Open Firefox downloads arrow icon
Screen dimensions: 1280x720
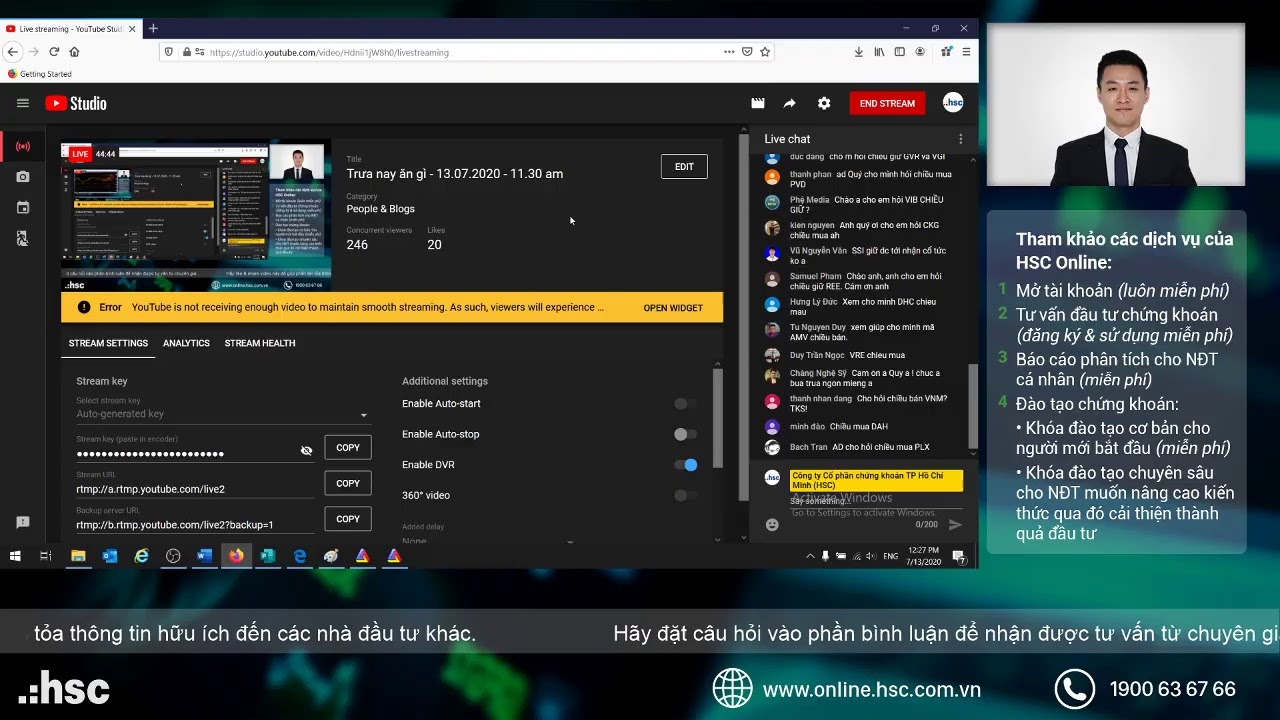[x=858, y=52]
